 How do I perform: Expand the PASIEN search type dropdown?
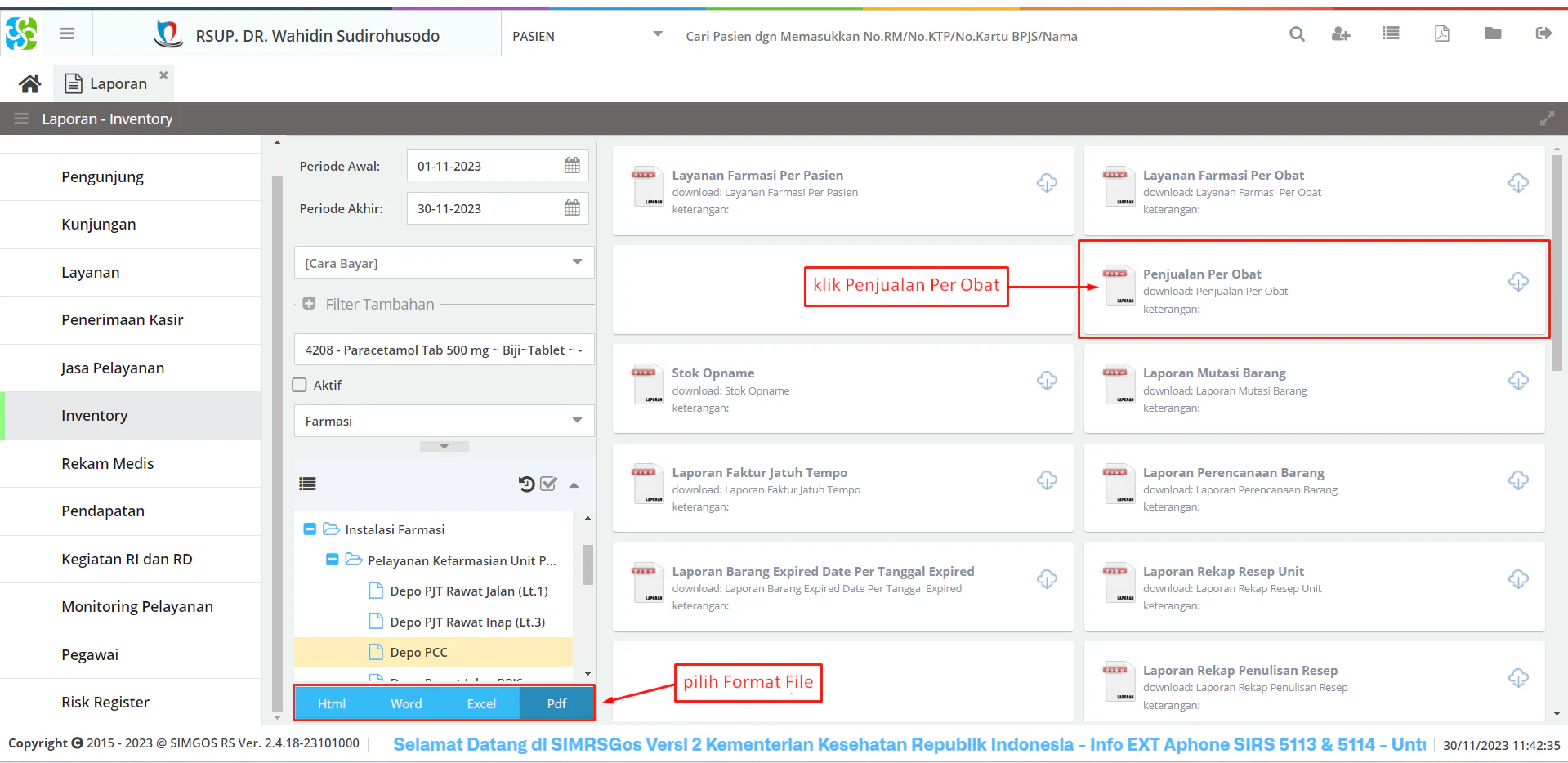pyautogui.click(x=587, y=36)
